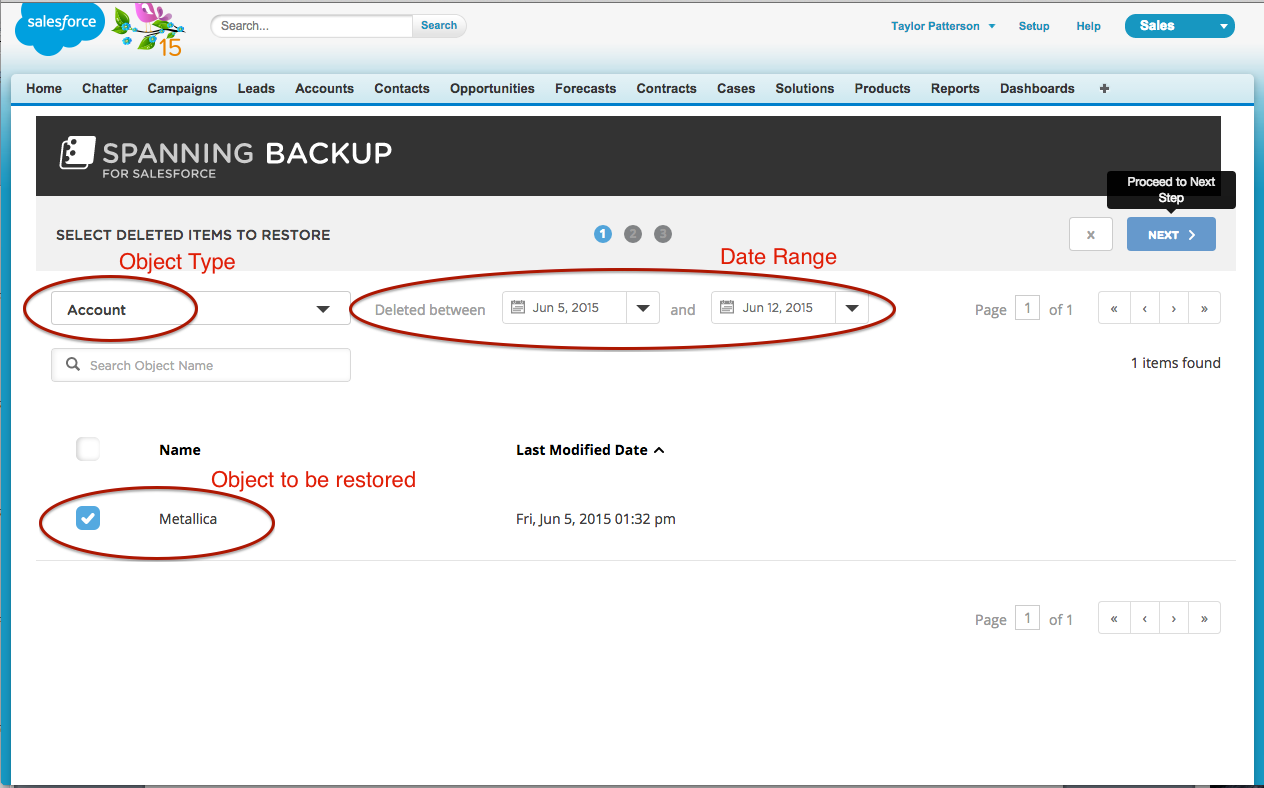
Task: Open the Setup link
Action: (x=1034, y=26)
